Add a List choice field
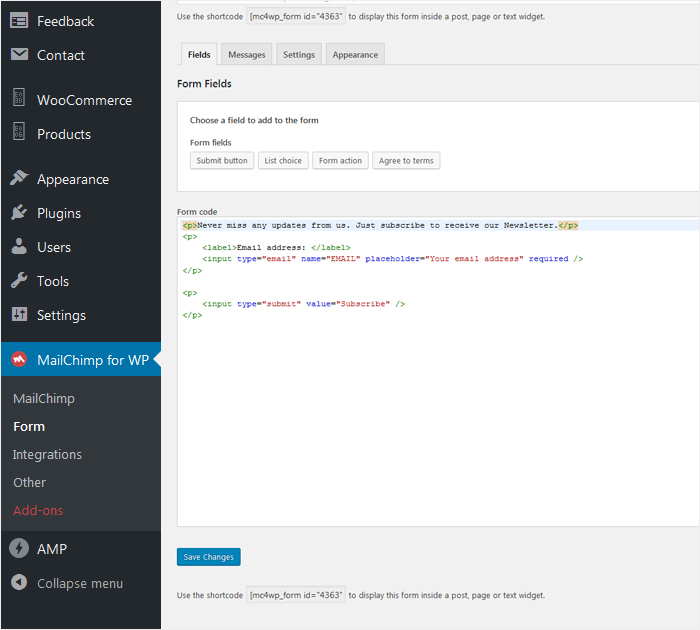This screenshot has width=700, height=630. (x=283, y=160)
